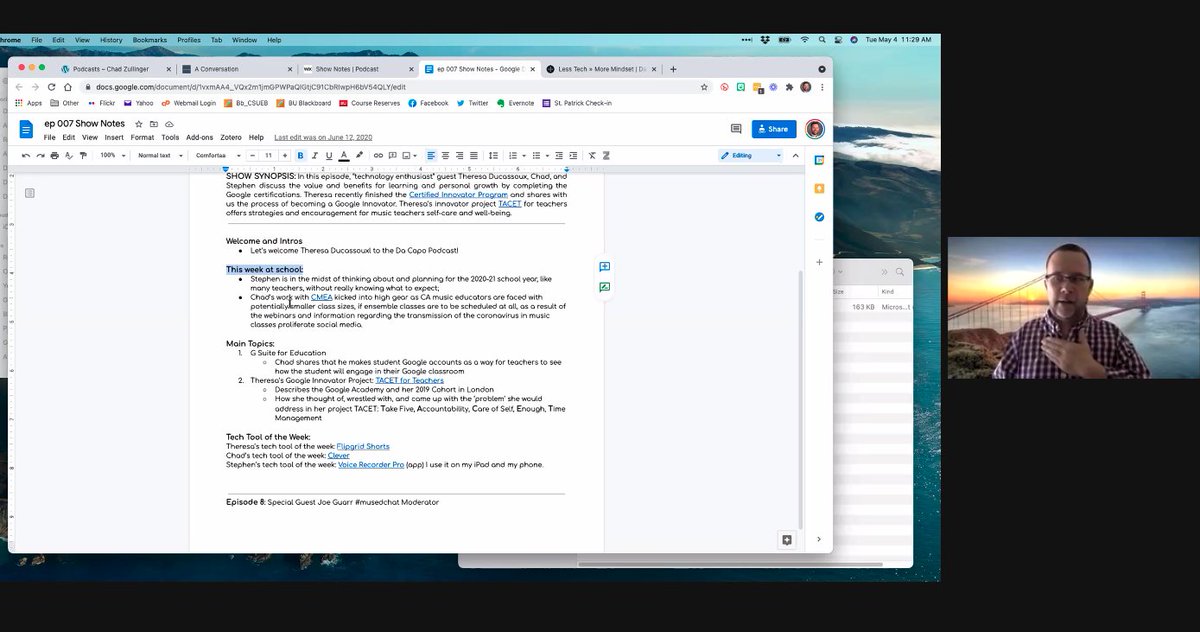Image resolution: width=1200 pixels, height=632 pixels.
Task: Click the Undo icon in Docs toolbar
Action: point(26,156)
